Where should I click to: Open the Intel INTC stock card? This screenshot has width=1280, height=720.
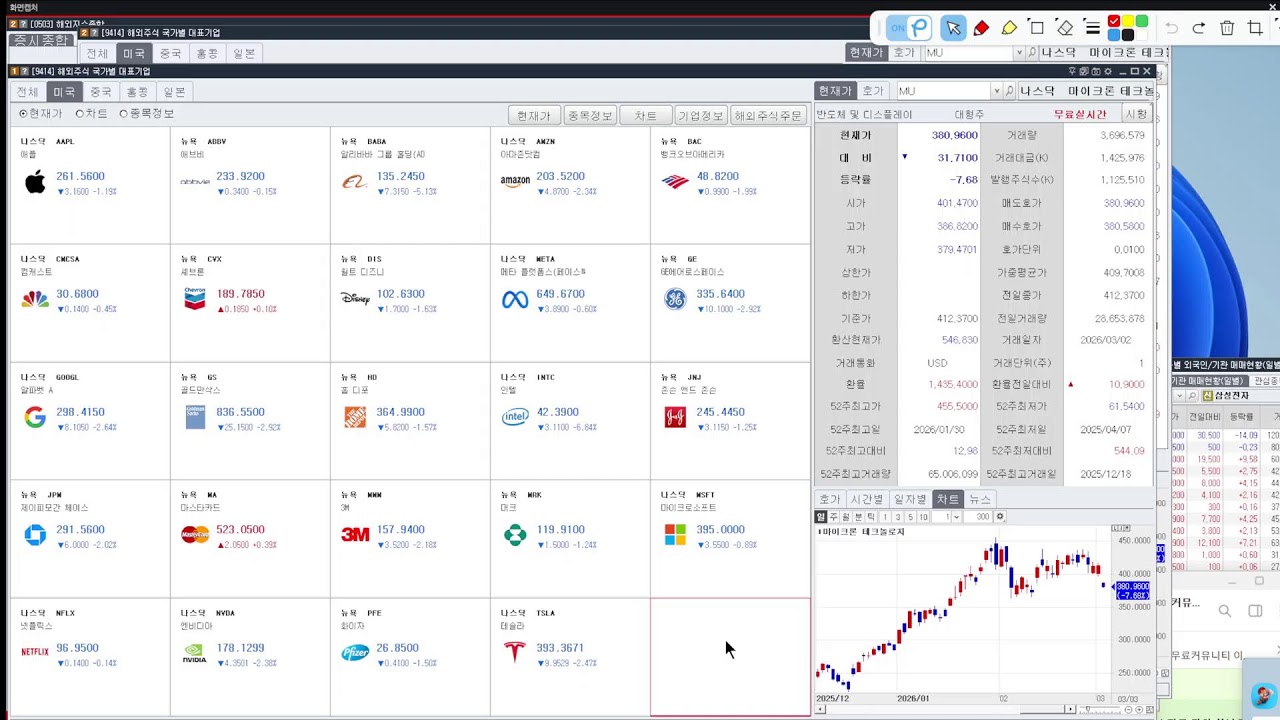pos(570,421)
